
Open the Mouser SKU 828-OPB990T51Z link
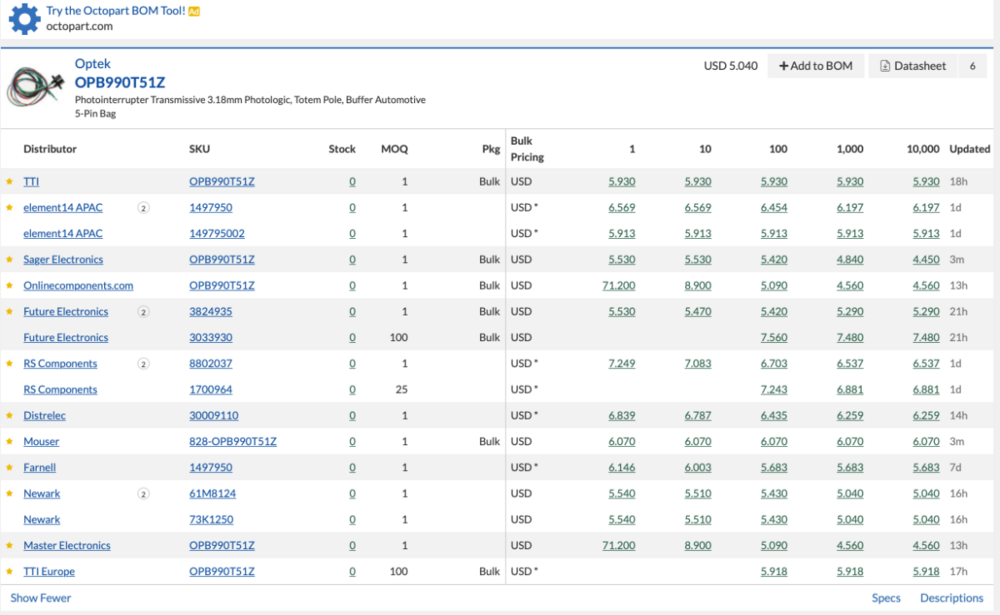233,441
